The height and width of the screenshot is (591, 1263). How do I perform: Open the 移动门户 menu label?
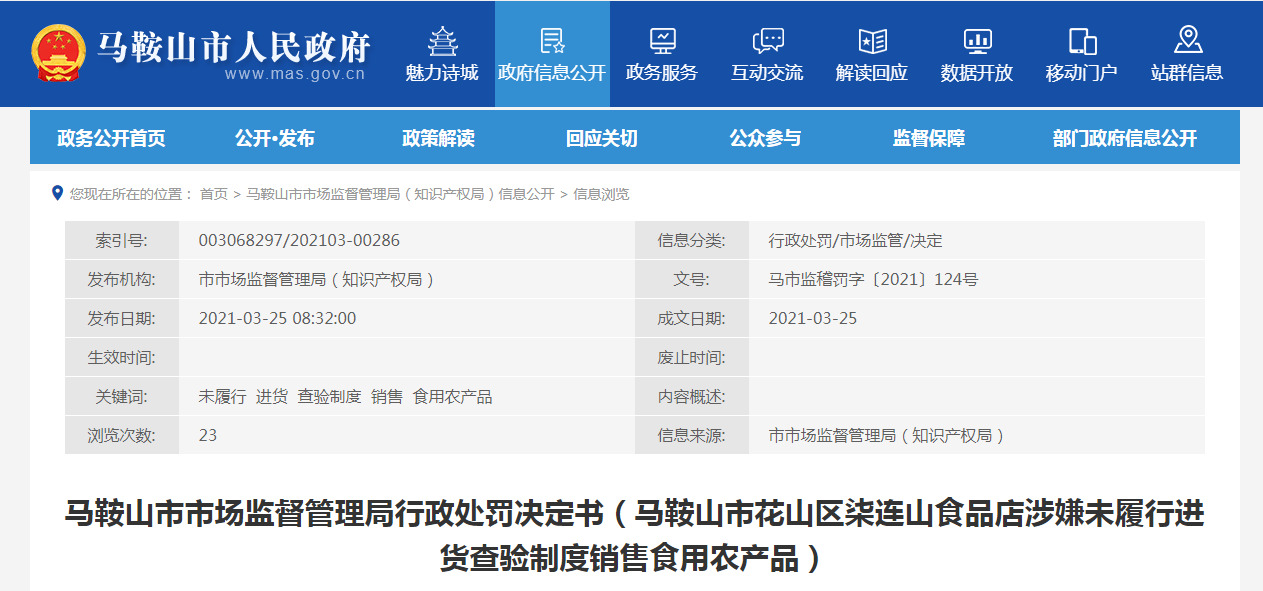click(1082, 73)
